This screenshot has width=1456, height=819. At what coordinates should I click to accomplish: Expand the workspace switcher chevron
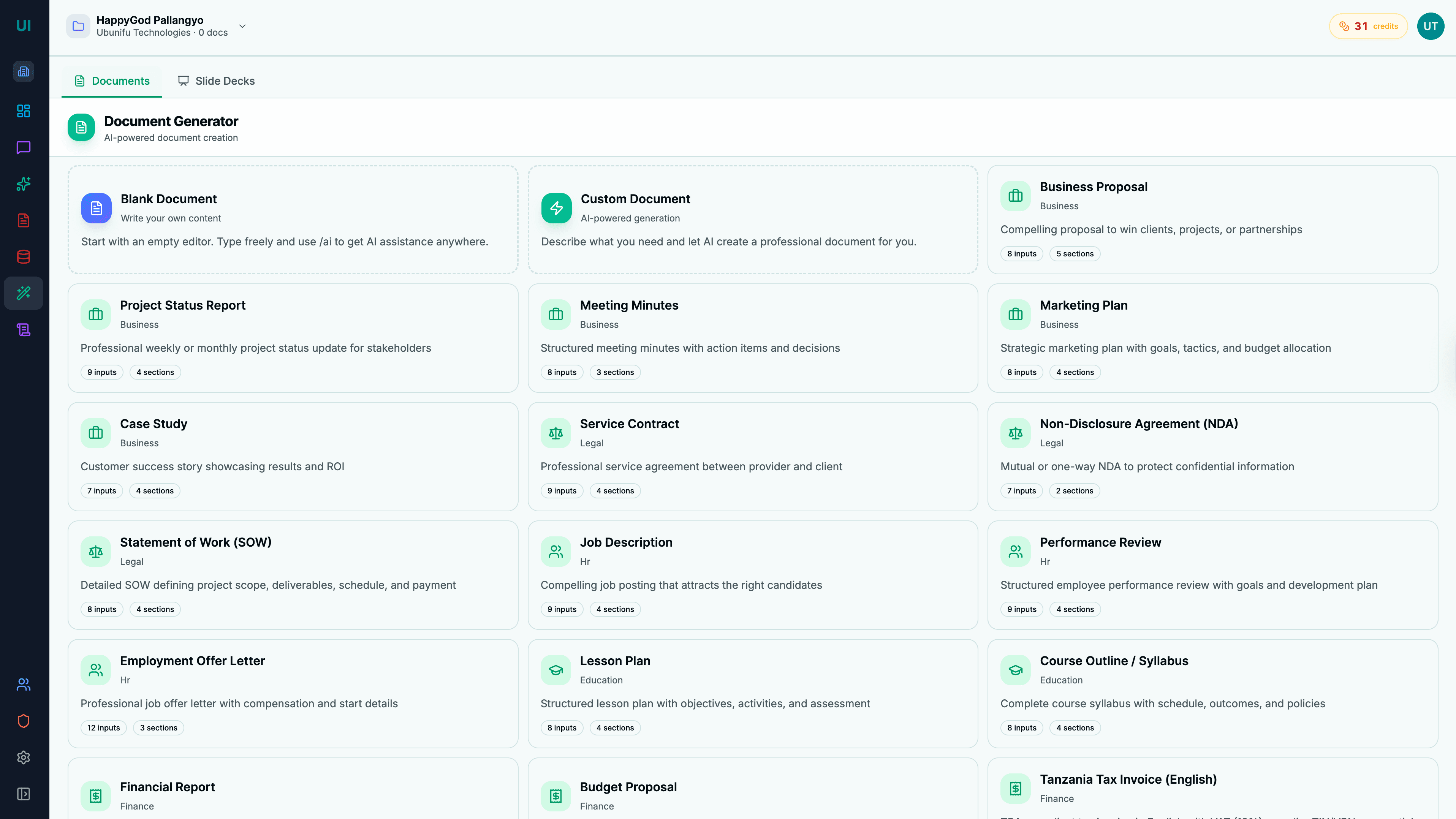tap(242, 26)
